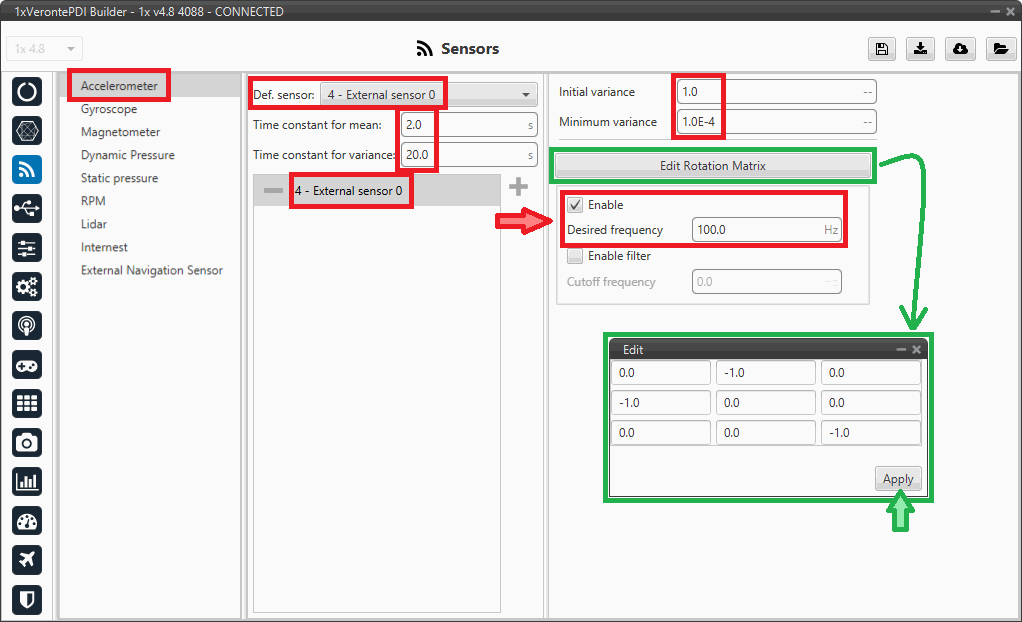The image size is (1022, 622).
Task: Check the Enable filter checkbox
Action: [x=575, y=256]
